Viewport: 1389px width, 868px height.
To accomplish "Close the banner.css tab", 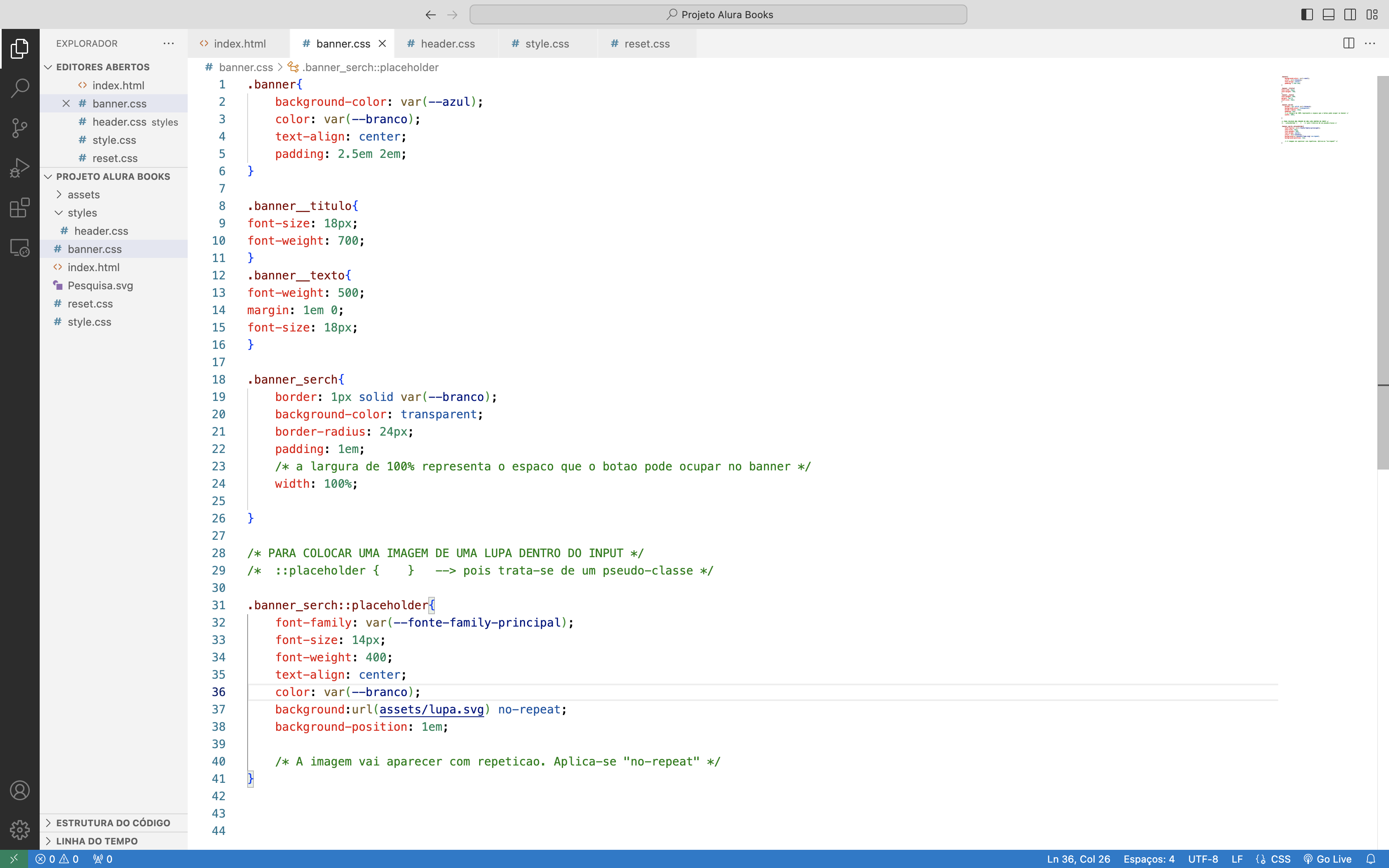I will 382,44.
